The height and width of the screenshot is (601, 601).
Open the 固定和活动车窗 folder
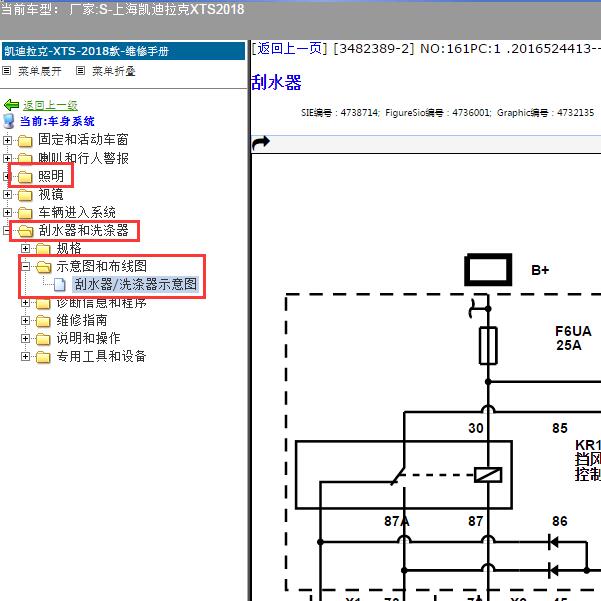click(x=83, y=140)
